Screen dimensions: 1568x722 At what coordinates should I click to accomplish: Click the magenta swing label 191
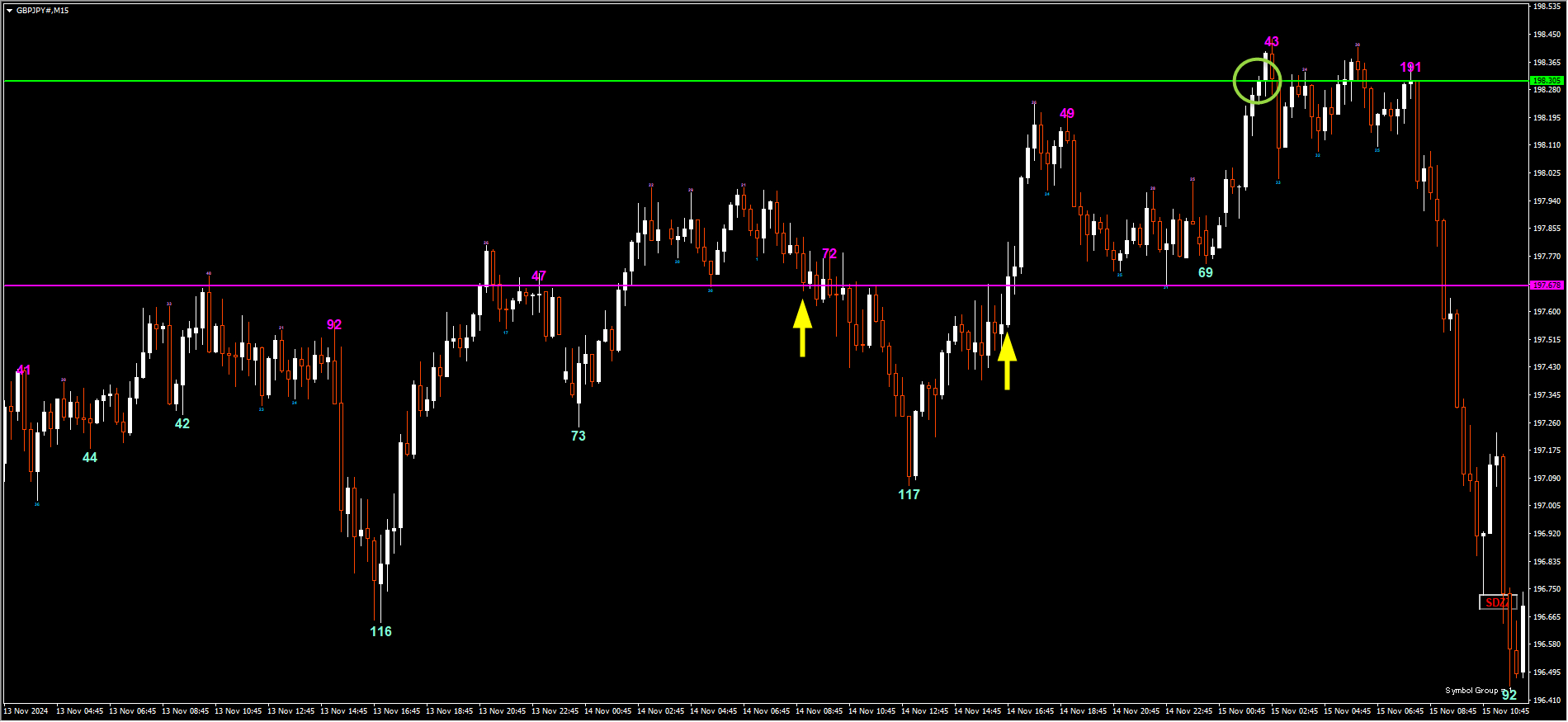pyautogui.click(x=1410, y=67)
